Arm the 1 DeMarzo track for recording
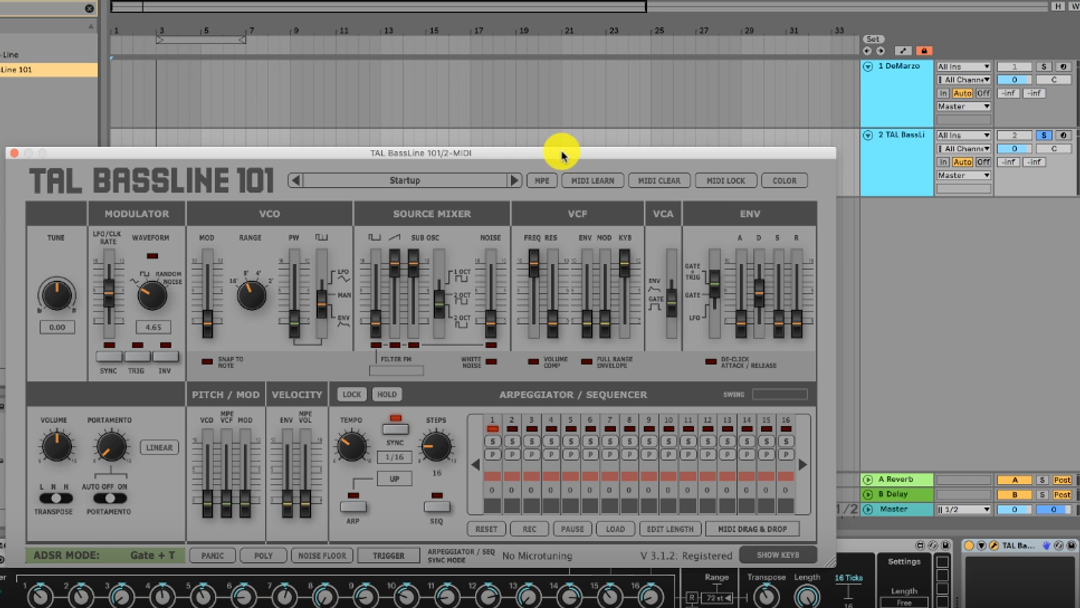The height and width of the screenshot is (608, 1080). coord(1062,67)
